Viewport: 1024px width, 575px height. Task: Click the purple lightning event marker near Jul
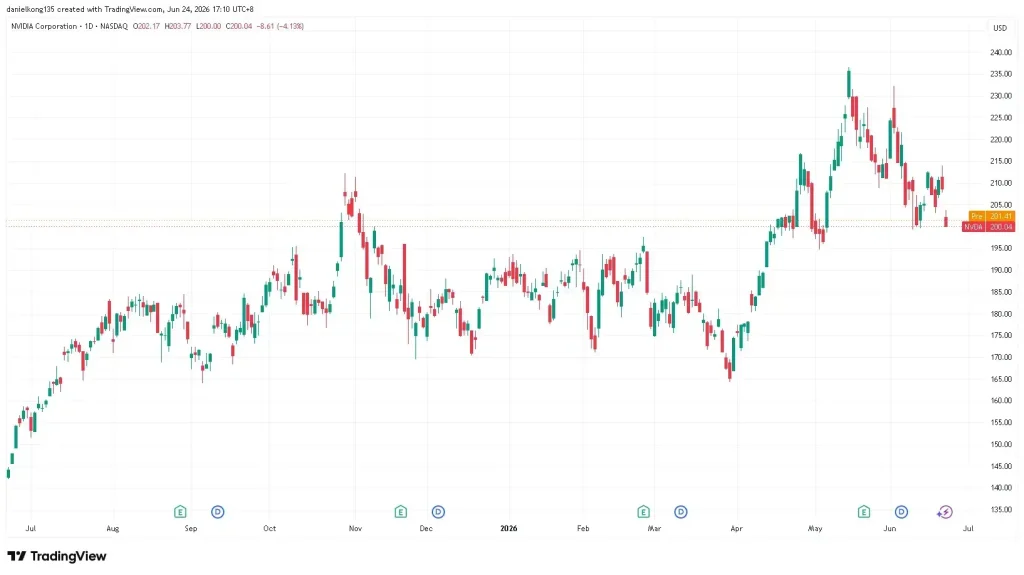tap(945, 512)
